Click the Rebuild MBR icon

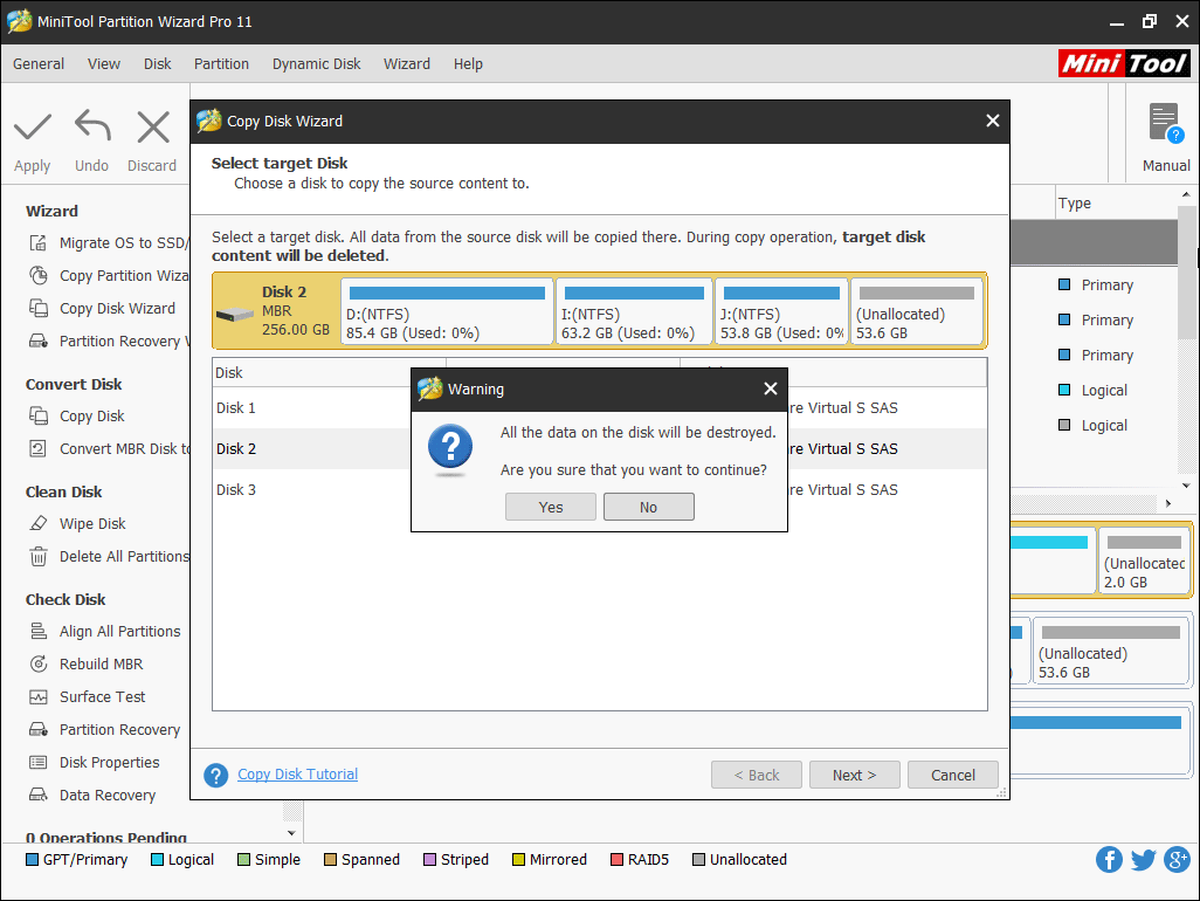point(39,664)
